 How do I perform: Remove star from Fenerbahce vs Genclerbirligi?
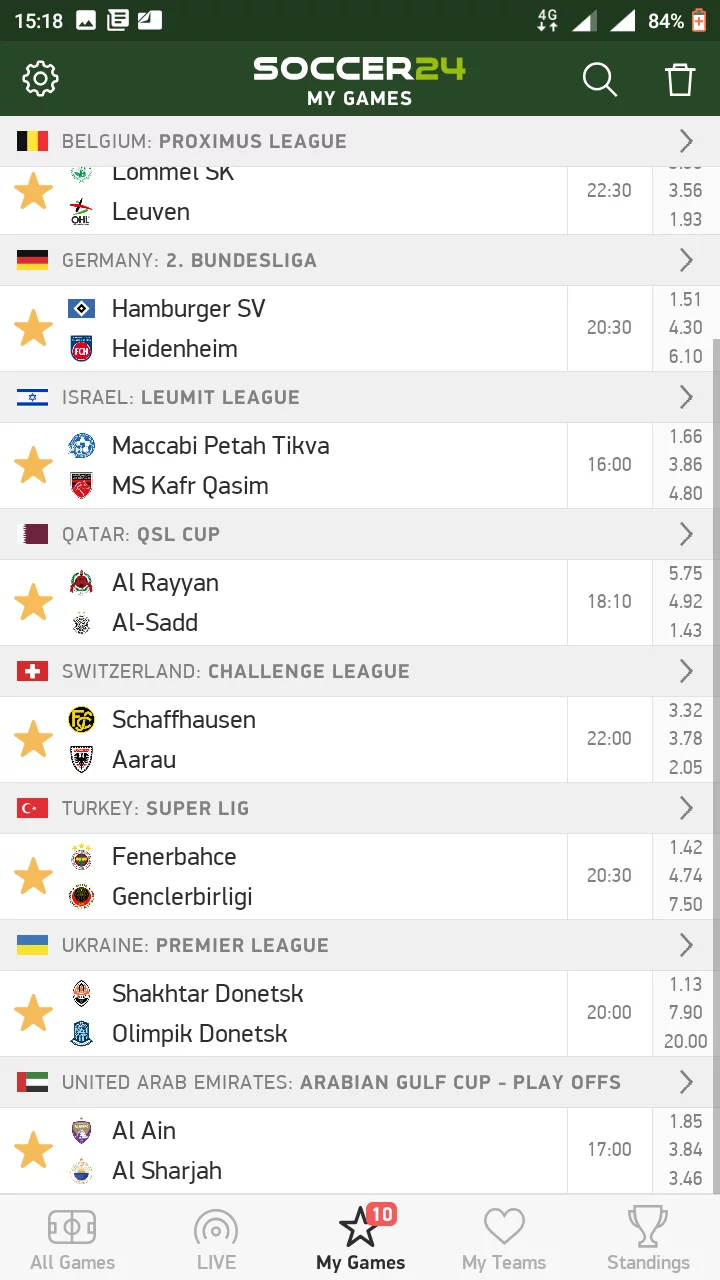pos(33,876)
